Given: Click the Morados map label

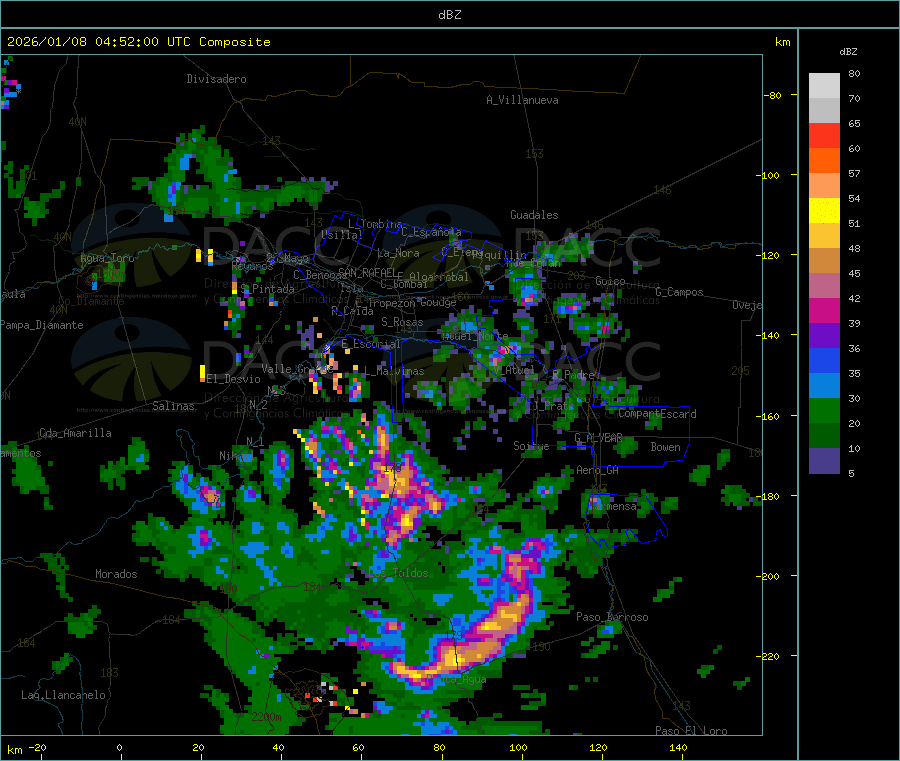Looking at the screenshot, I should tap(116, 574).
